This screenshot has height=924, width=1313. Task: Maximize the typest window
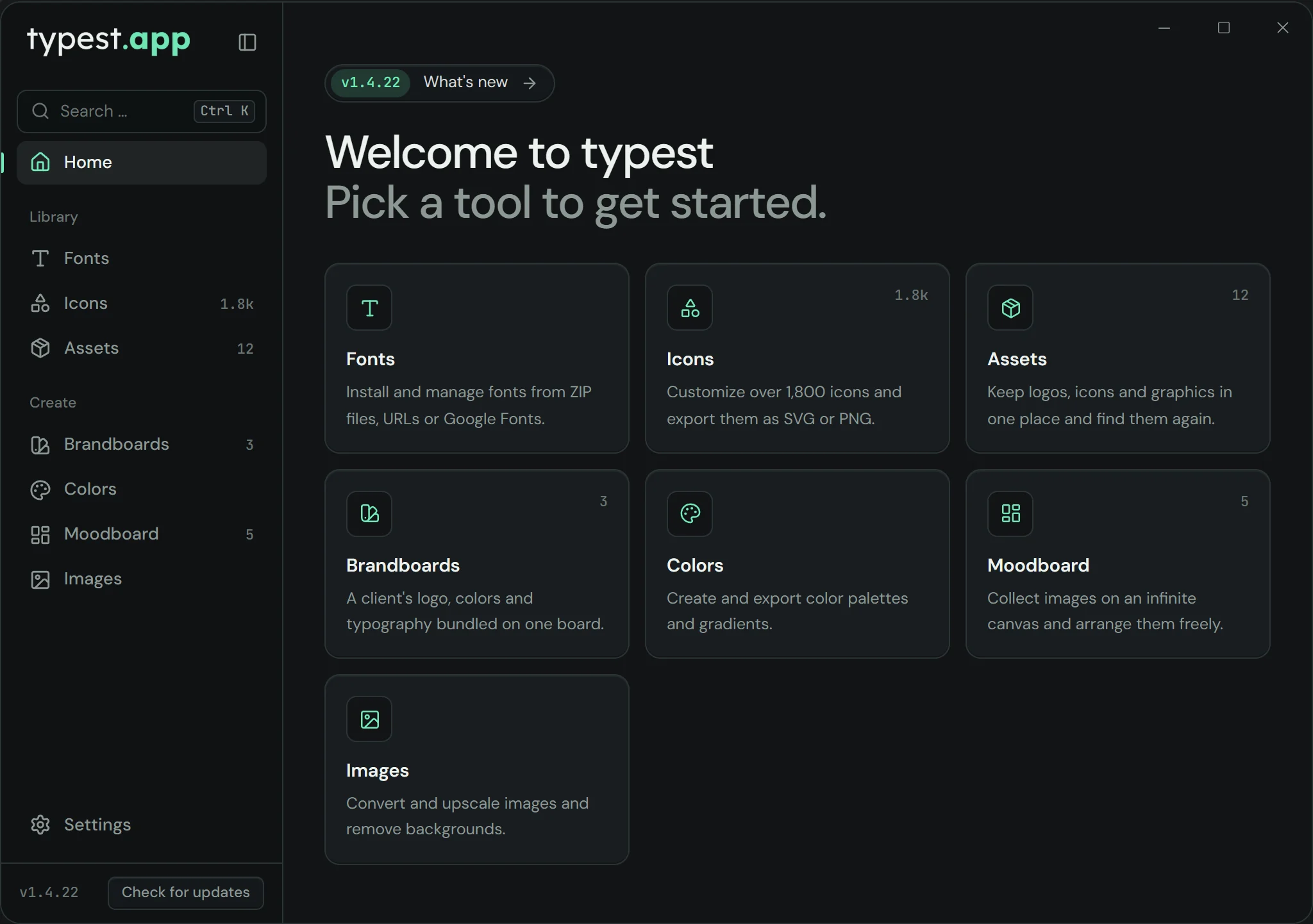click(x=1223, y=28)
